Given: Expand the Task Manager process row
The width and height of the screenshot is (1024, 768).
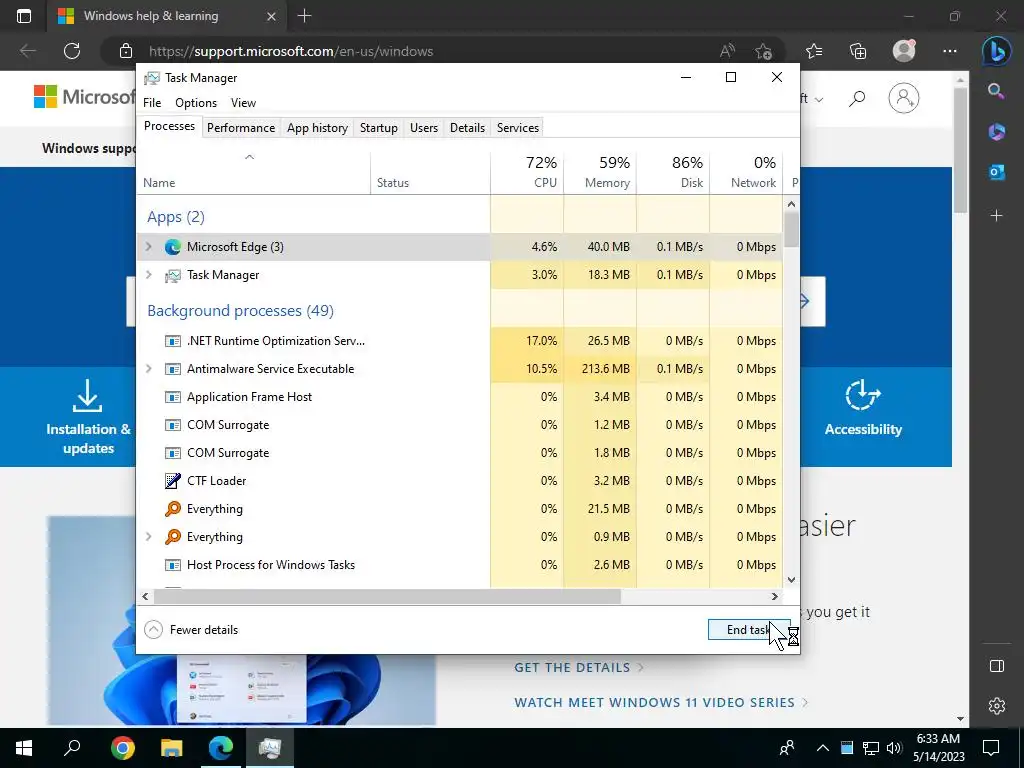Looking at the screenshot, I should [148, 275].
